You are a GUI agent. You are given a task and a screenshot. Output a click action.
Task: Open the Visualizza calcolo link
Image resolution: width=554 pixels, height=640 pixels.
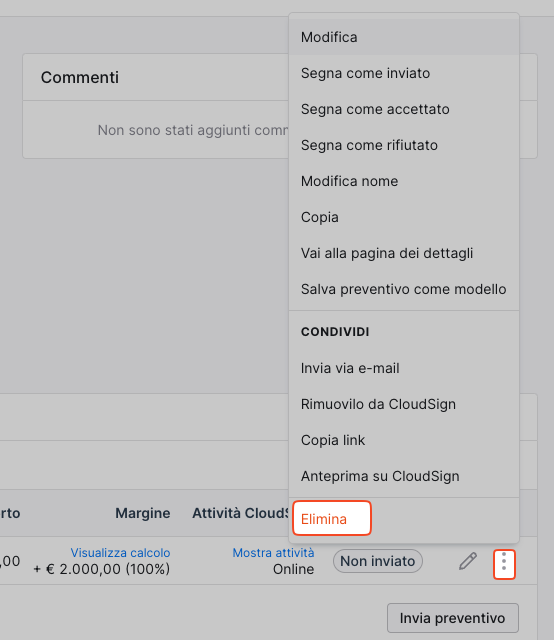tap(120, 553)
